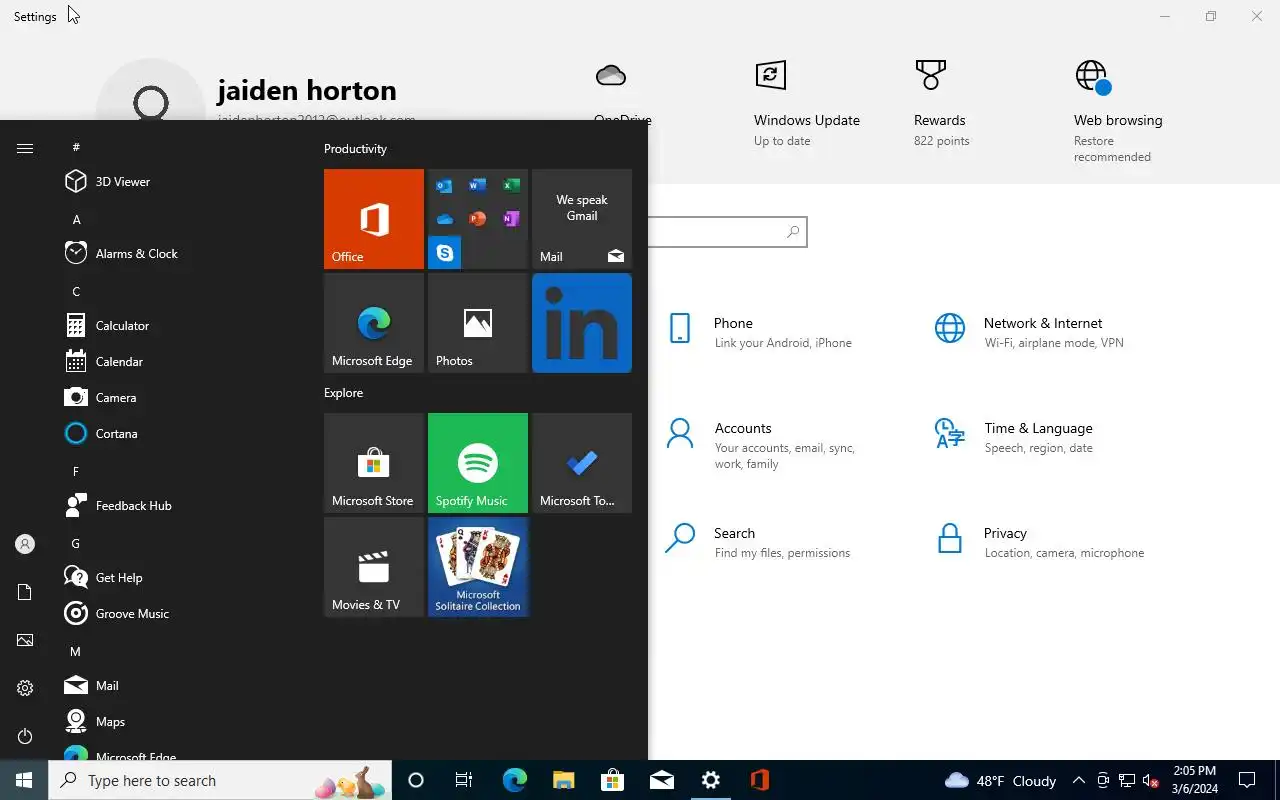
Task: Click the taskbar clock showing 2:05 PM
Action: (x=1195, y=780)
